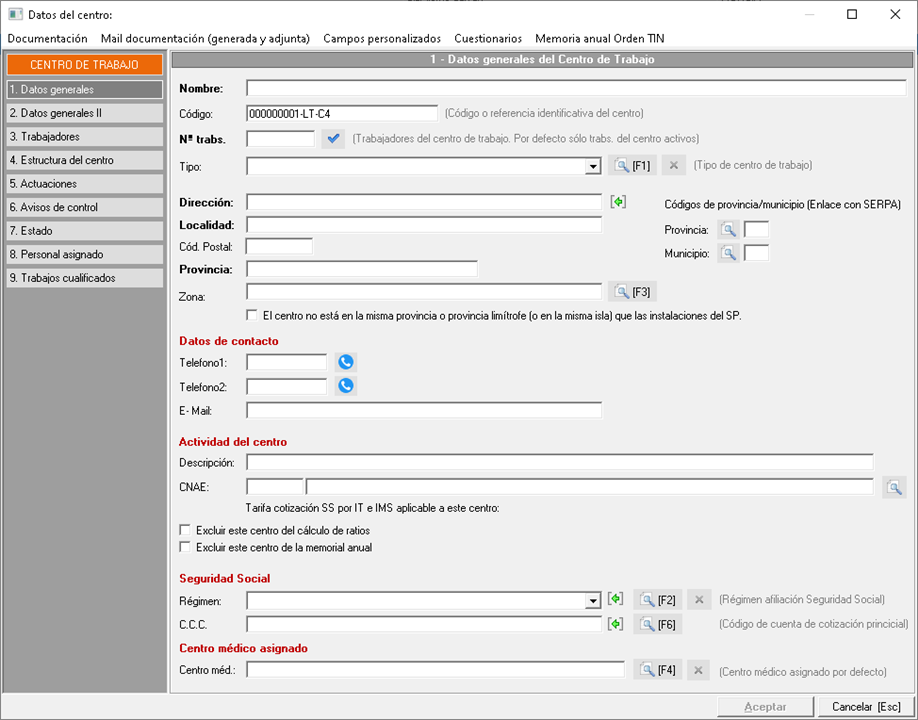The image size is (918, 720).
Task: Open the Campos personalizados menu
Action: tap(382, 38)
